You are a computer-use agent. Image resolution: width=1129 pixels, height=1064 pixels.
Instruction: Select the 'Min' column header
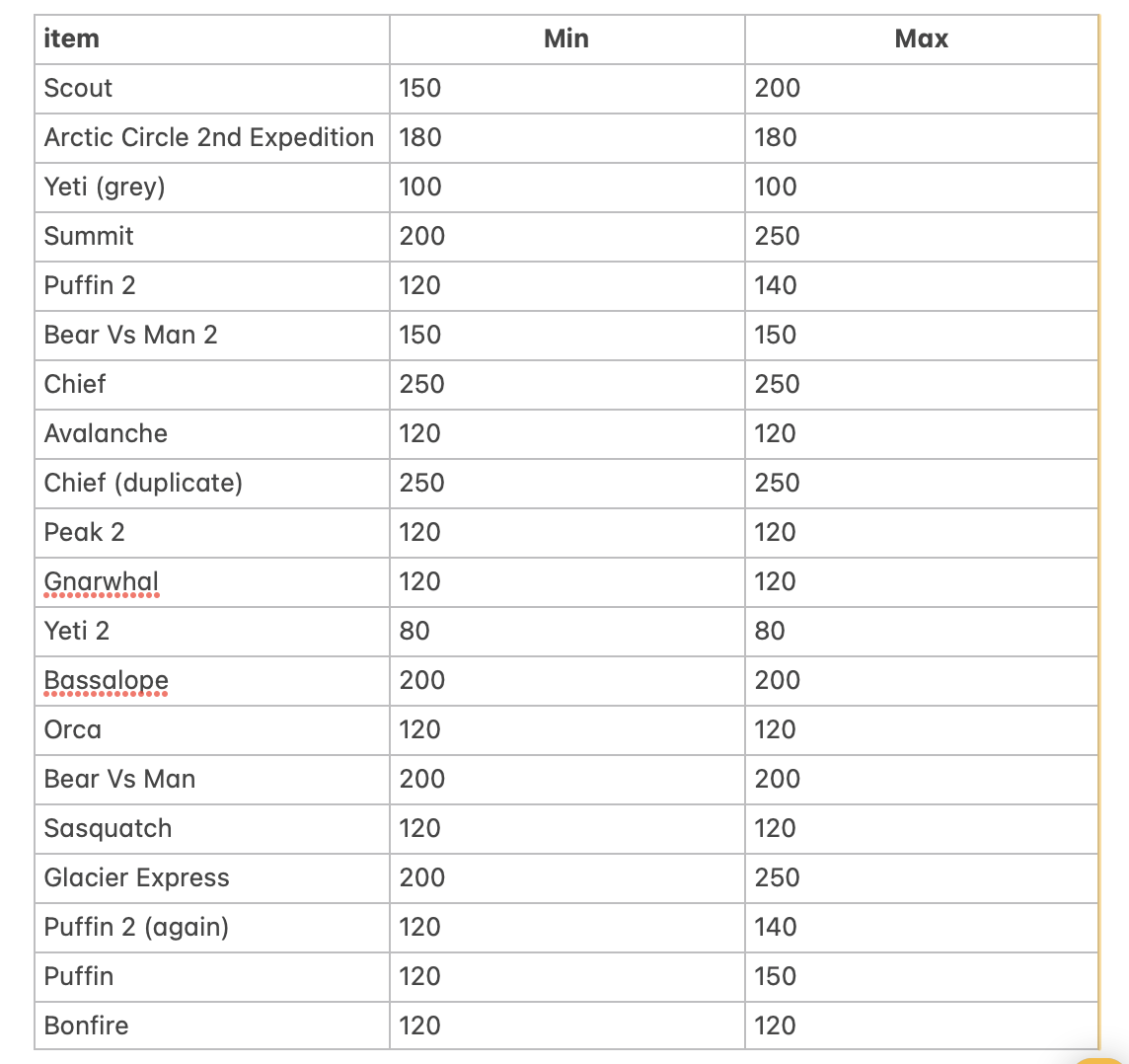coord(566,39)
